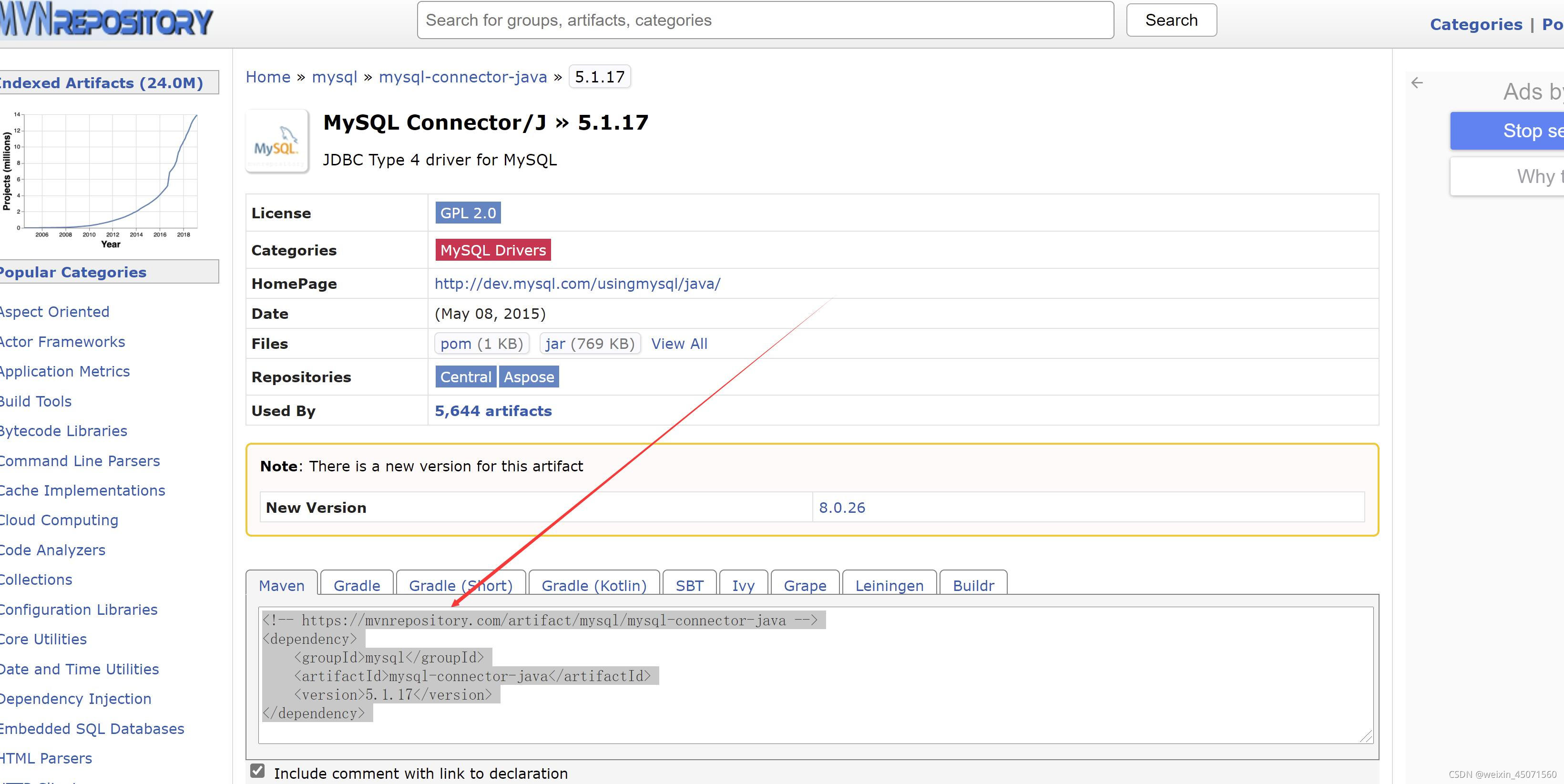Open Configuration Libraries category
This screenshot has height=784, width=1564.
(x=78, y=609)
